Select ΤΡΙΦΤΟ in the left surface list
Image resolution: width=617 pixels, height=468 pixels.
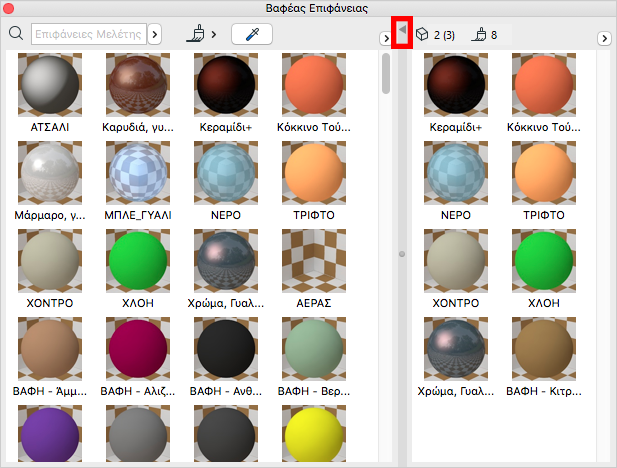click(314, 173)
